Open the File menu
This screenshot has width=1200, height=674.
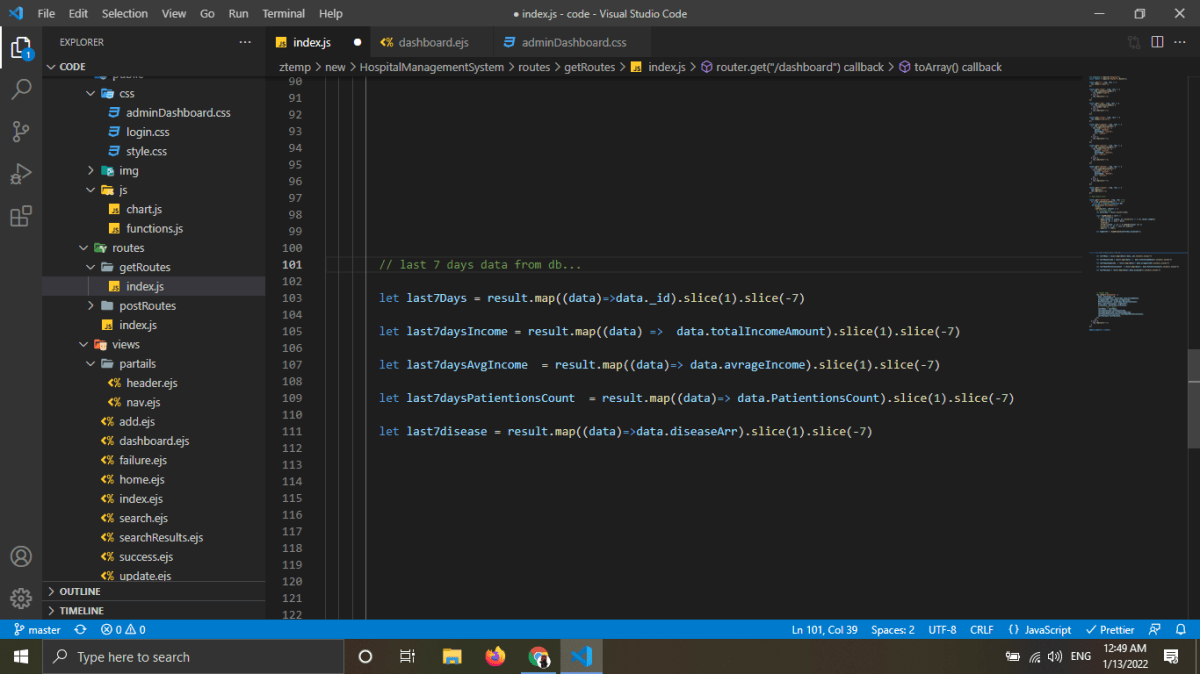pyautogui.click(x=46, y=14)
